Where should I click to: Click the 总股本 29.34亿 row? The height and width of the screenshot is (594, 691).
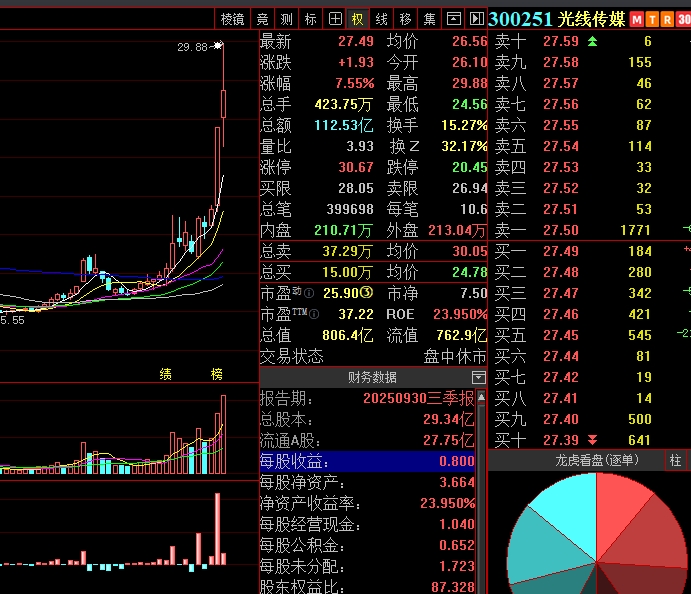[x=367, y=420]
